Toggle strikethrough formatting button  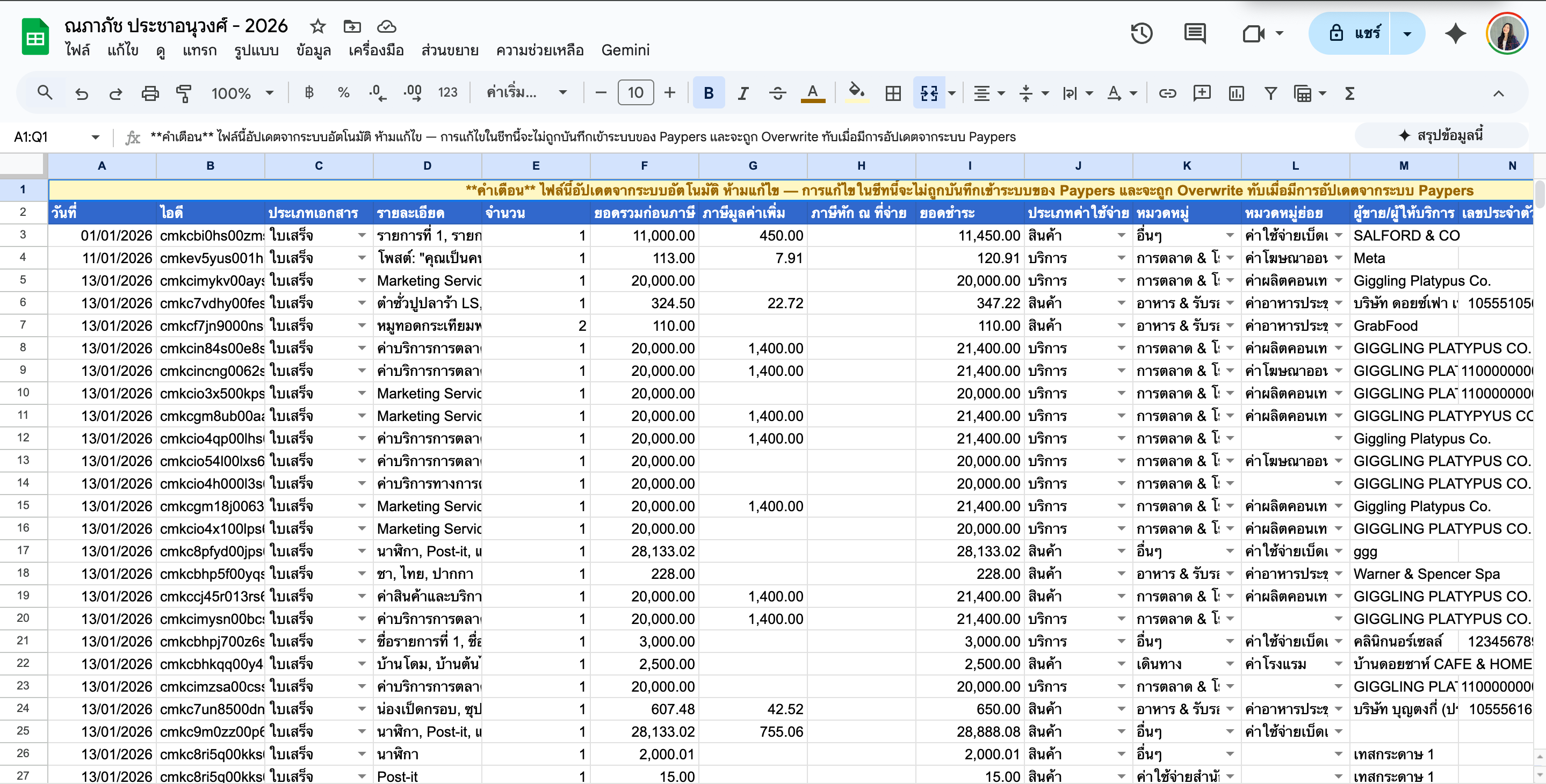tap(777, 93)
